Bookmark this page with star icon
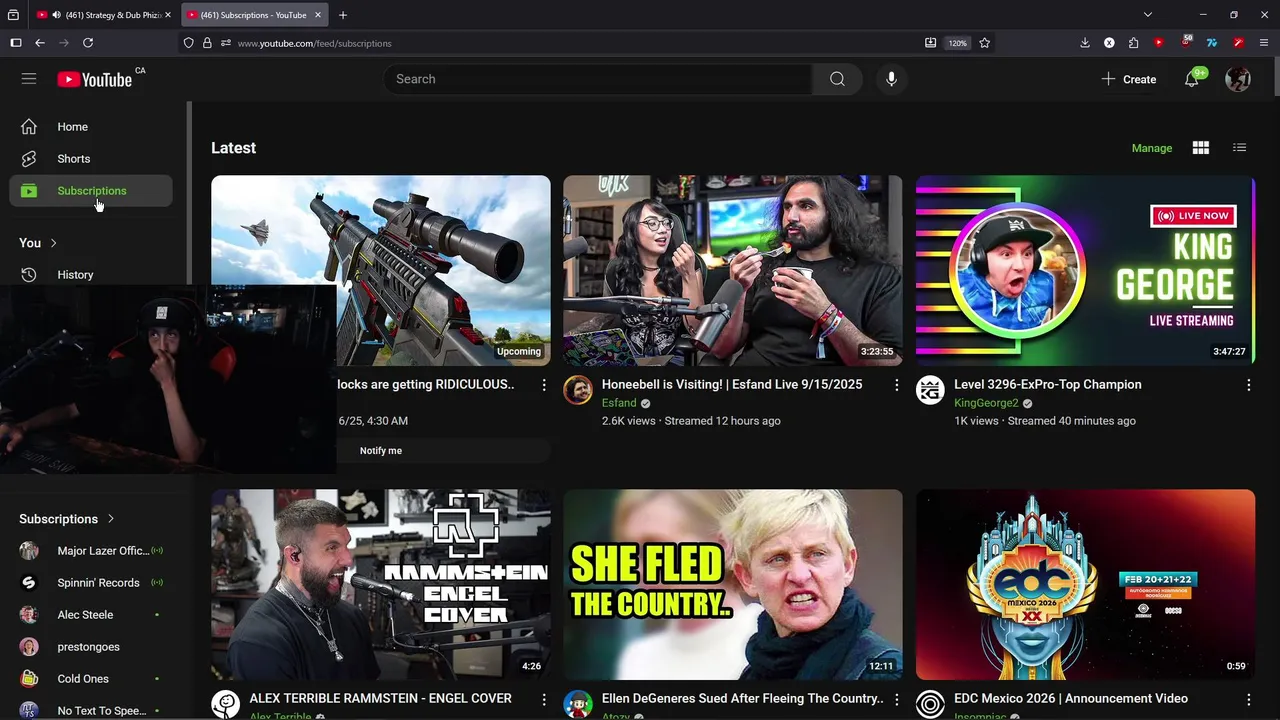Screen dimensions: 1280x720 point(984,43)
